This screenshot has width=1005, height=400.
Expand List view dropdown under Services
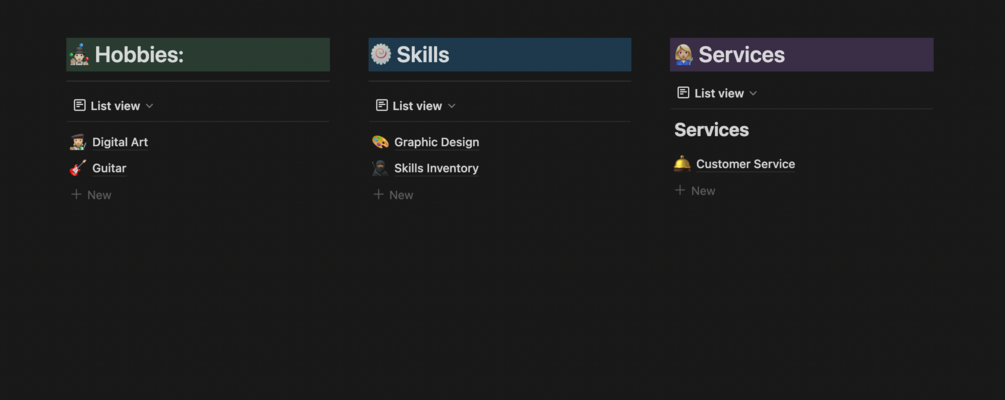pyautogui.click(x=718, y=93)
